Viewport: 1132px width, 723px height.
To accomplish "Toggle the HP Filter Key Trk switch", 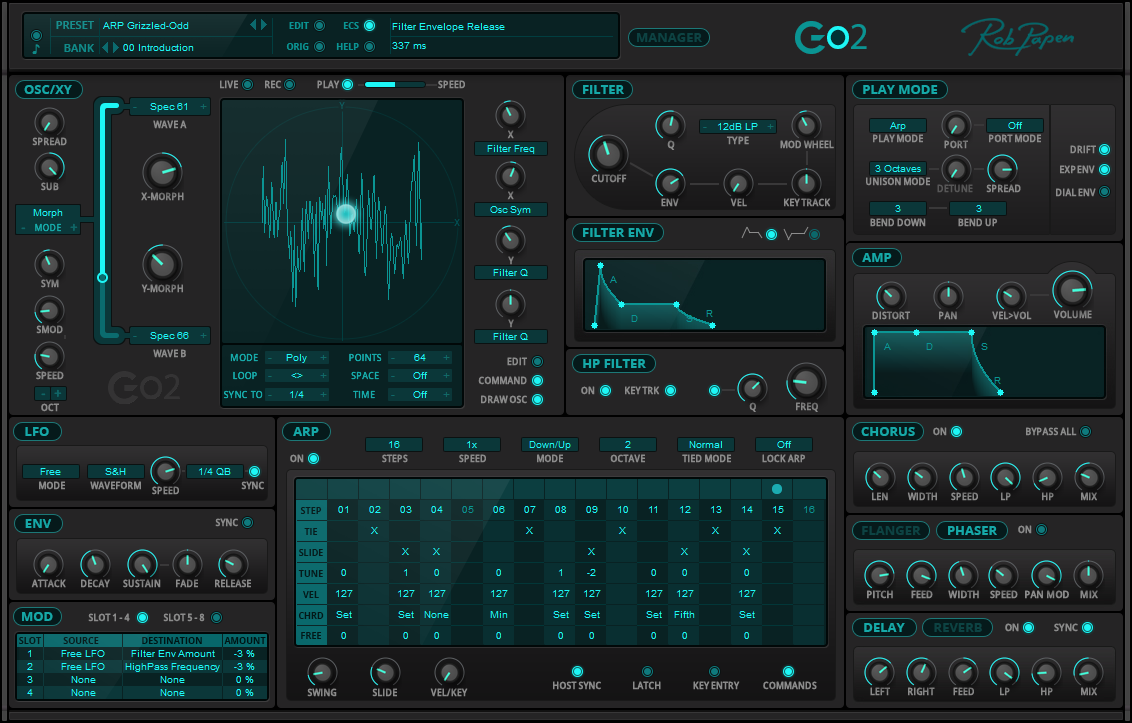I will point(671,391).
